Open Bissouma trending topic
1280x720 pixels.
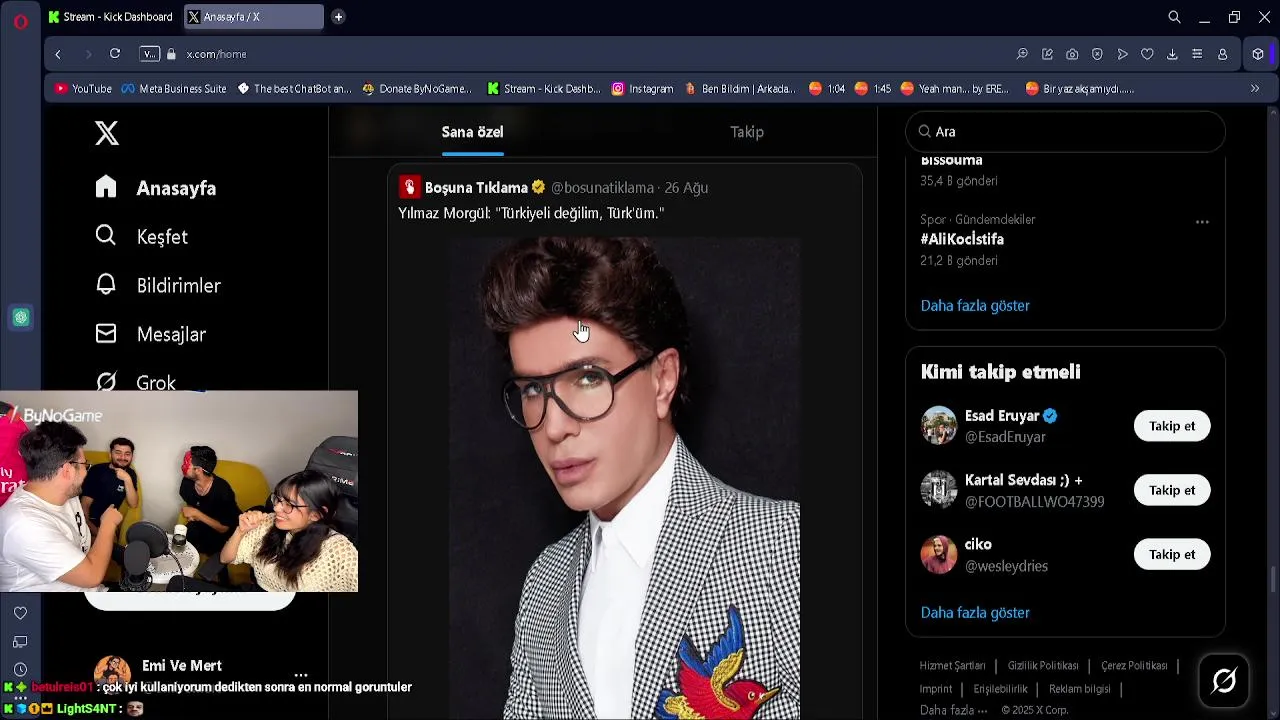click(951, 160)
